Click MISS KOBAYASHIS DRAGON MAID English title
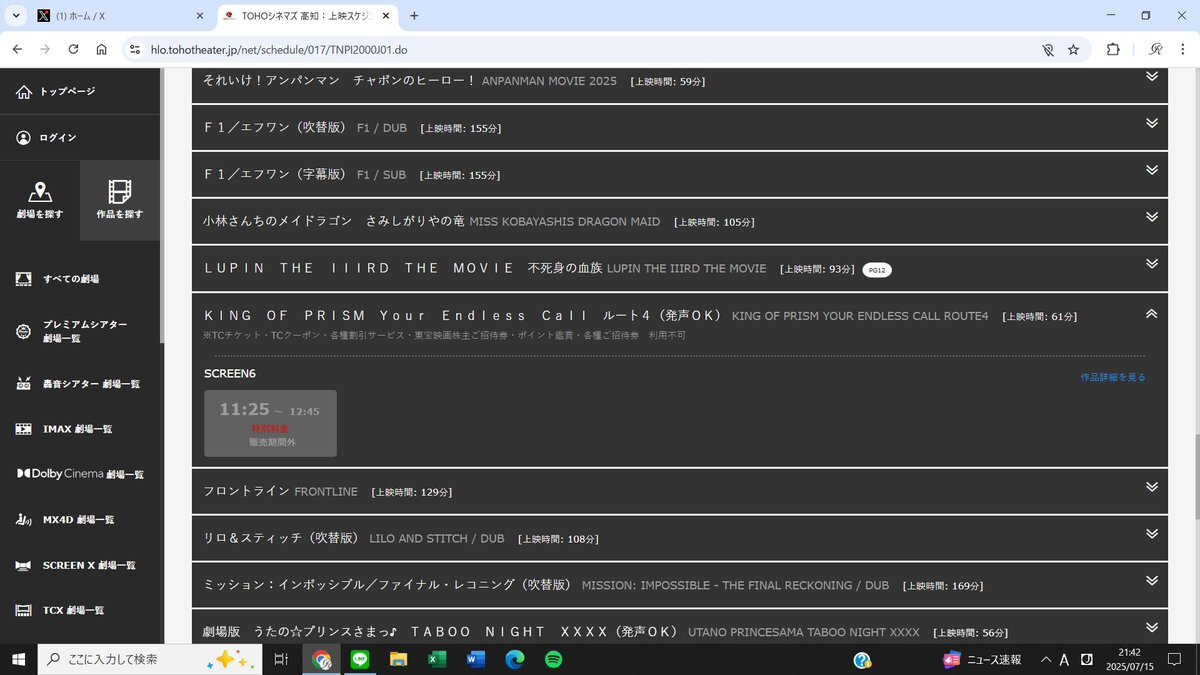 click(x=565, y=222)
